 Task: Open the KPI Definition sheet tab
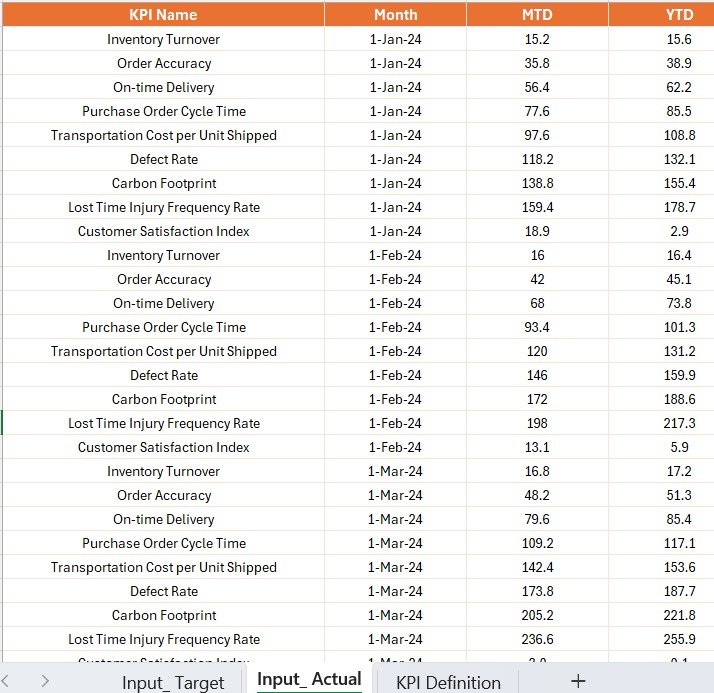click(448, 682)
